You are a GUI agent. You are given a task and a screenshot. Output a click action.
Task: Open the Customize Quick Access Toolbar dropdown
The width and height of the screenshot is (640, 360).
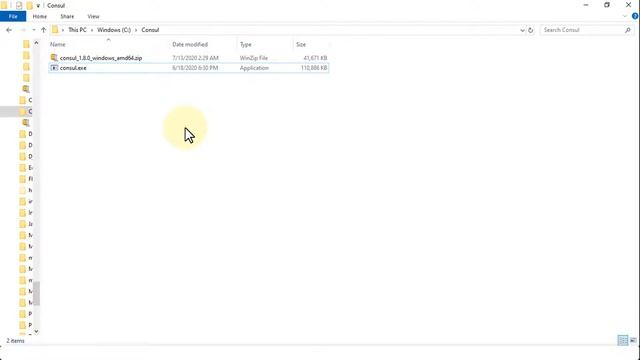pyautogui.click(x=38, y=6)
